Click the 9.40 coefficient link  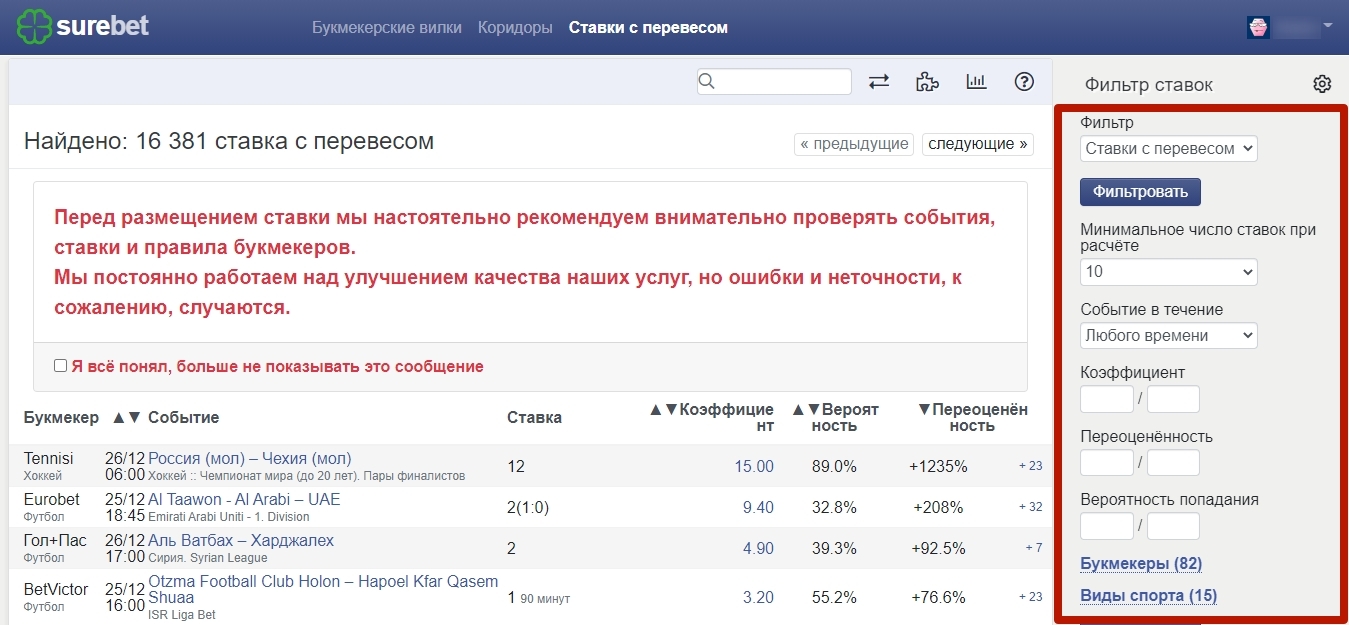pyautogui.click(x=758, y=507)
